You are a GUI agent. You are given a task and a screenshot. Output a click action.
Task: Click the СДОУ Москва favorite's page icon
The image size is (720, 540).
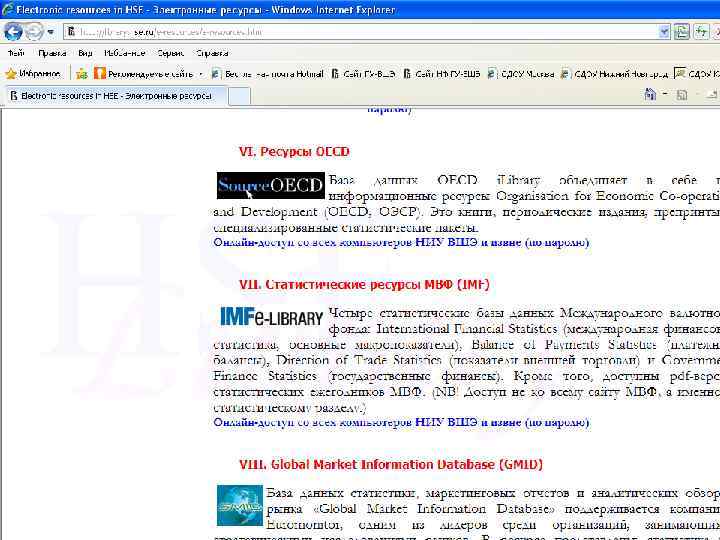coord(492,73)
